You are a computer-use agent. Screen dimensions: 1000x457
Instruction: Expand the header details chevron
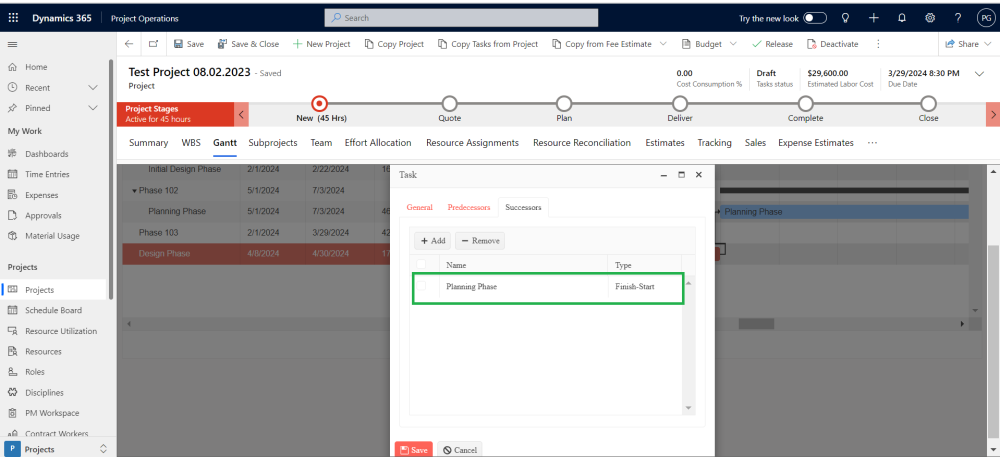(x=980, y=74)
